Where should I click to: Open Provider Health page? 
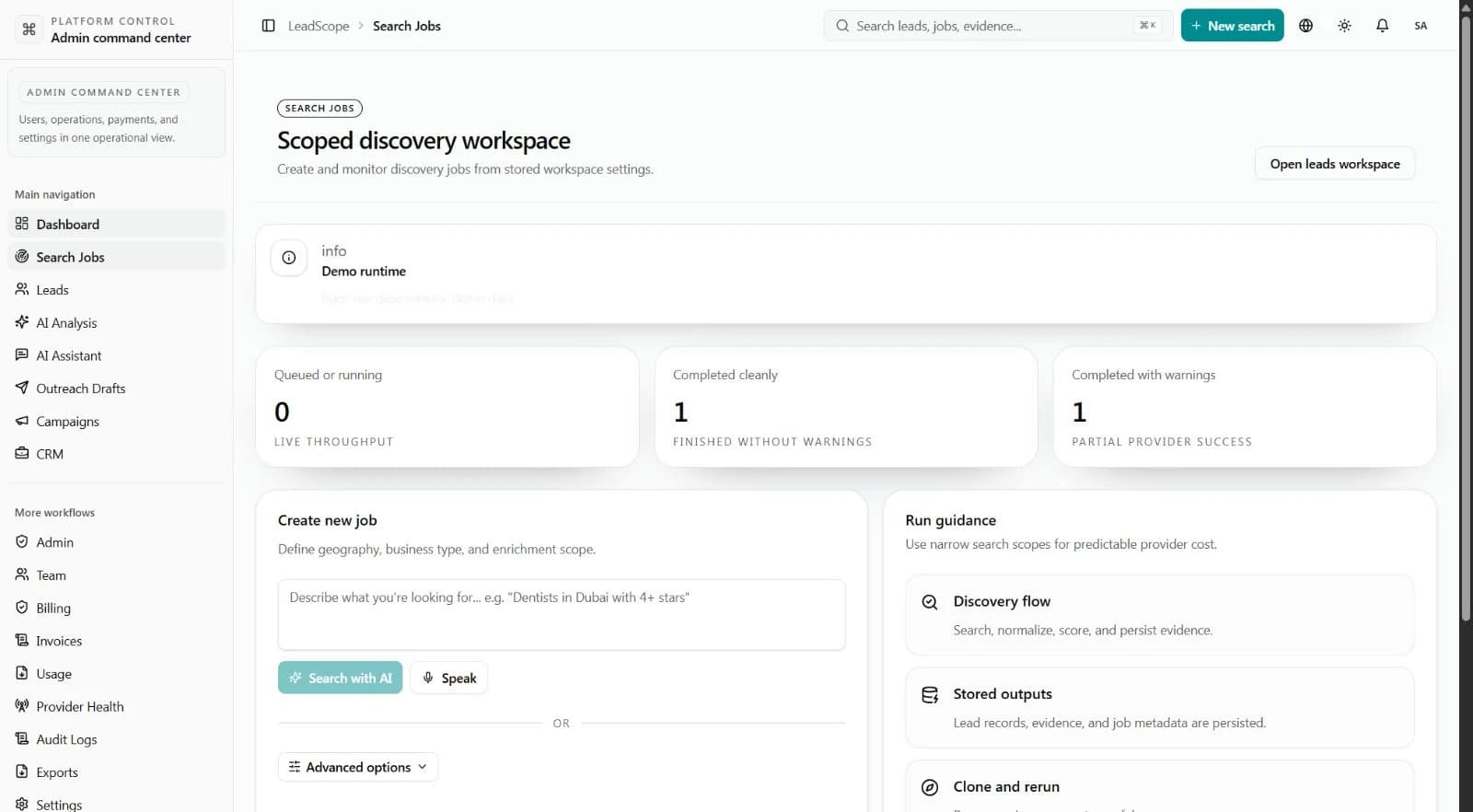pos(116,706)
